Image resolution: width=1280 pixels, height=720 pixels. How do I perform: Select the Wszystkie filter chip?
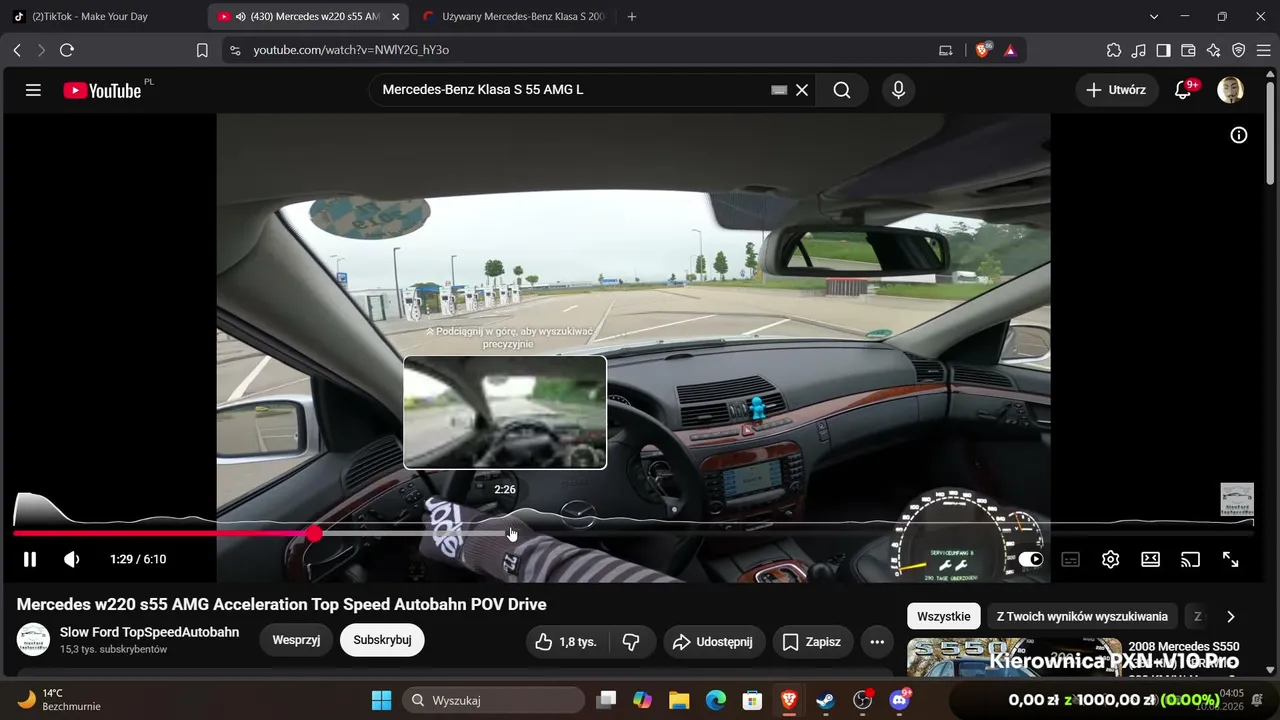[944, 616]
